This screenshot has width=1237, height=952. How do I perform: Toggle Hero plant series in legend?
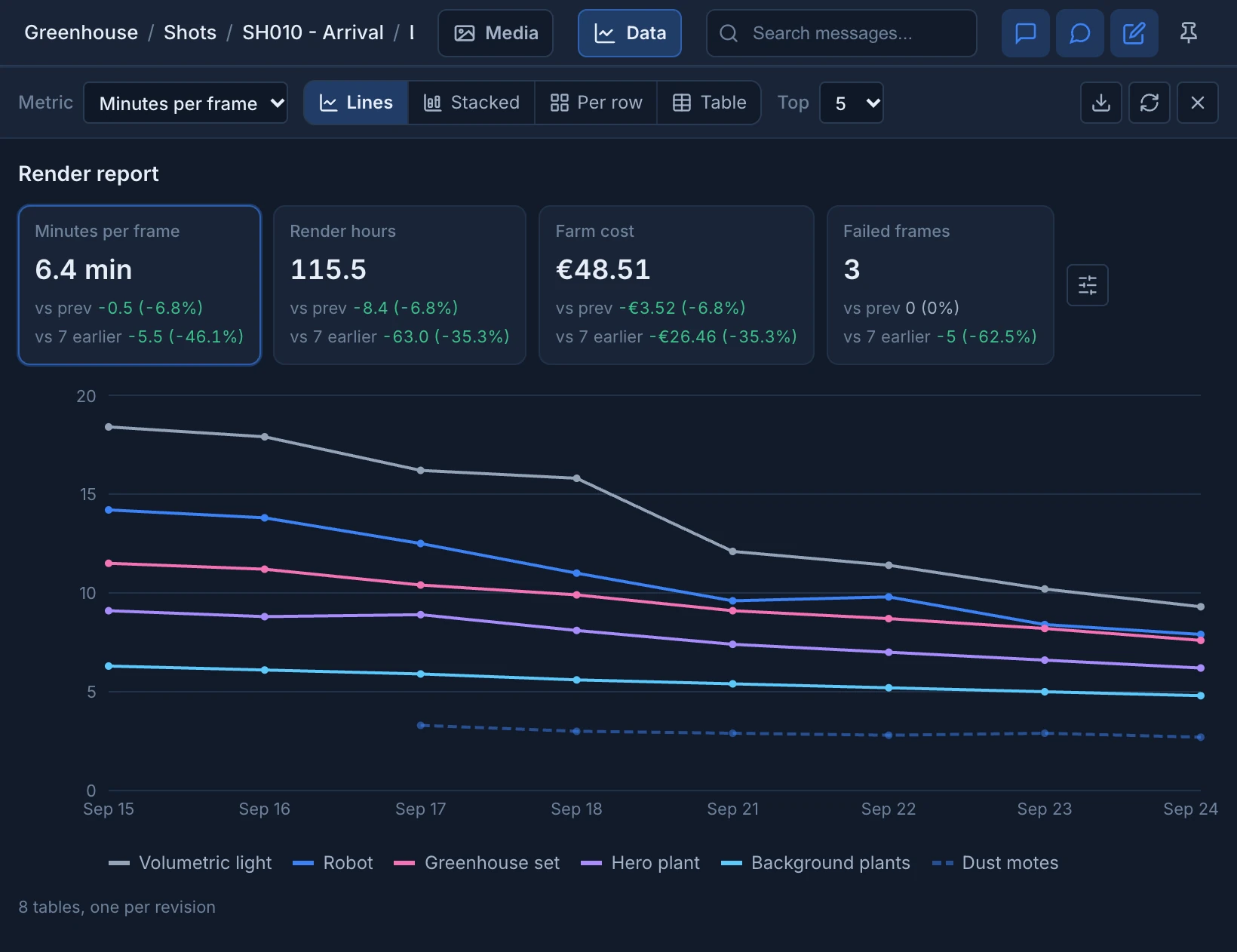click(640, 863)
